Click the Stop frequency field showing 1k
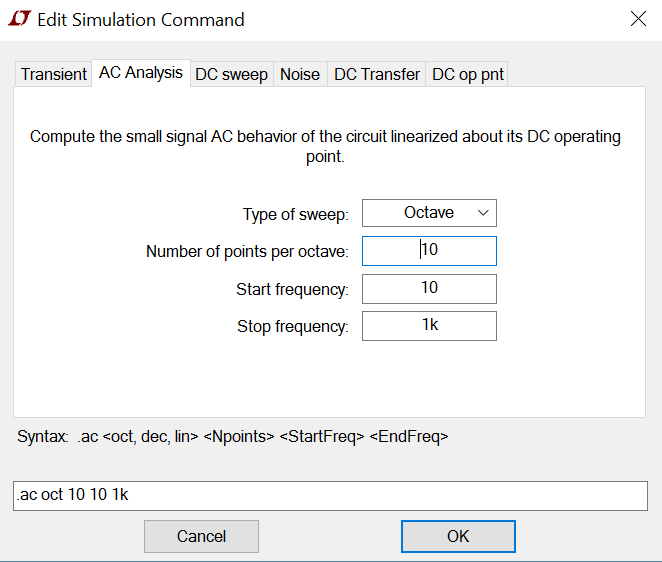 429,326
